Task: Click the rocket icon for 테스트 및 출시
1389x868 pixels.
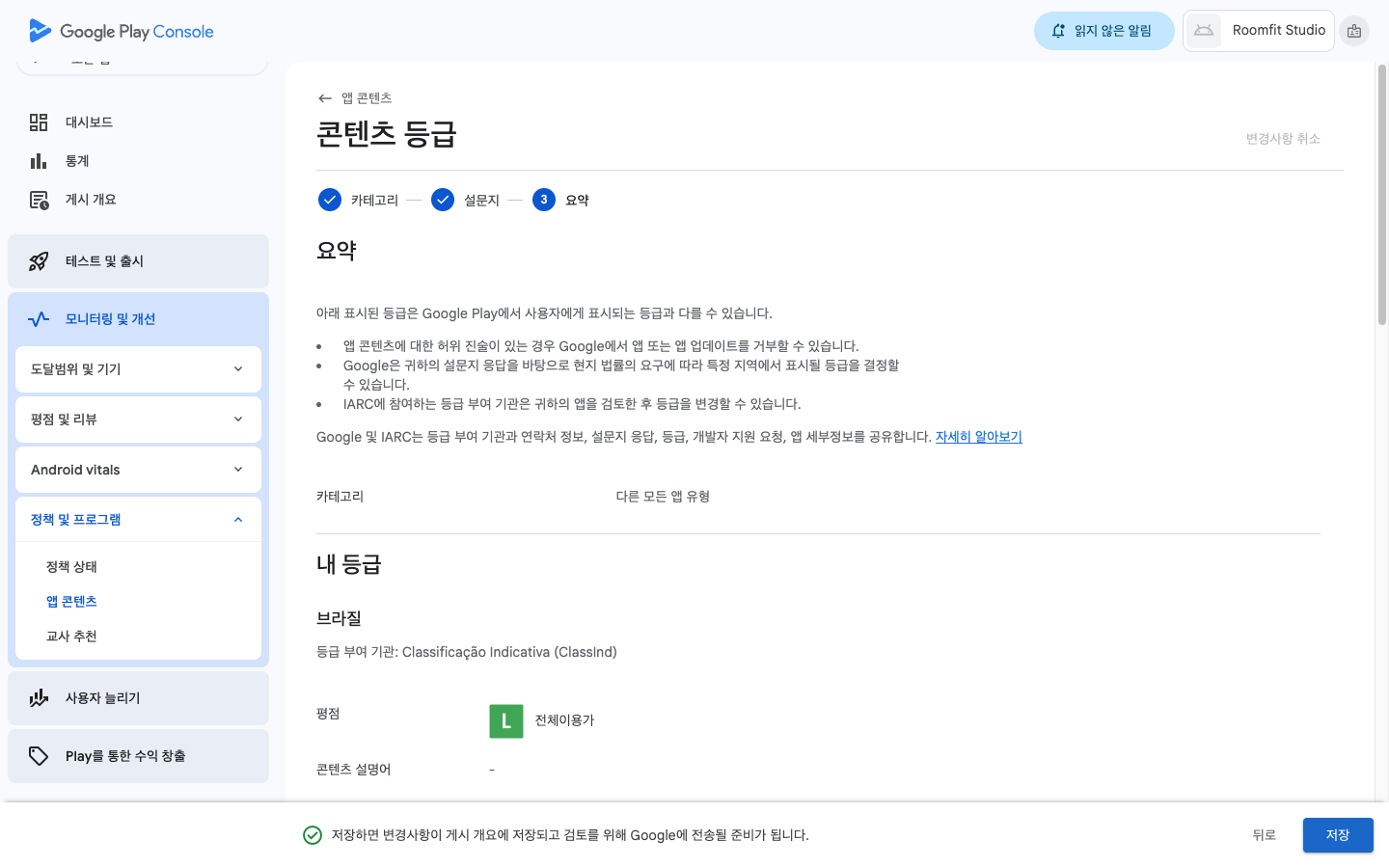Action: tap(39, 261)
